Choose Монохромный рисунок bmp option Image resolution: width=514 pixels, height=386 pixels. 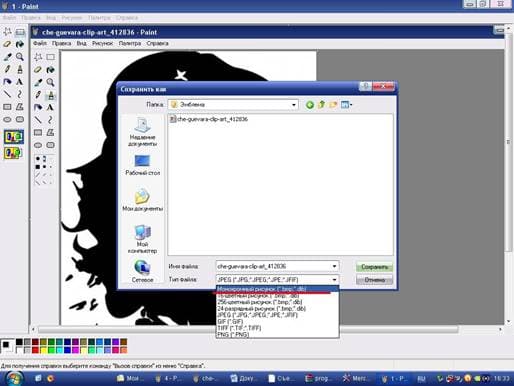[x=277, y=289]
